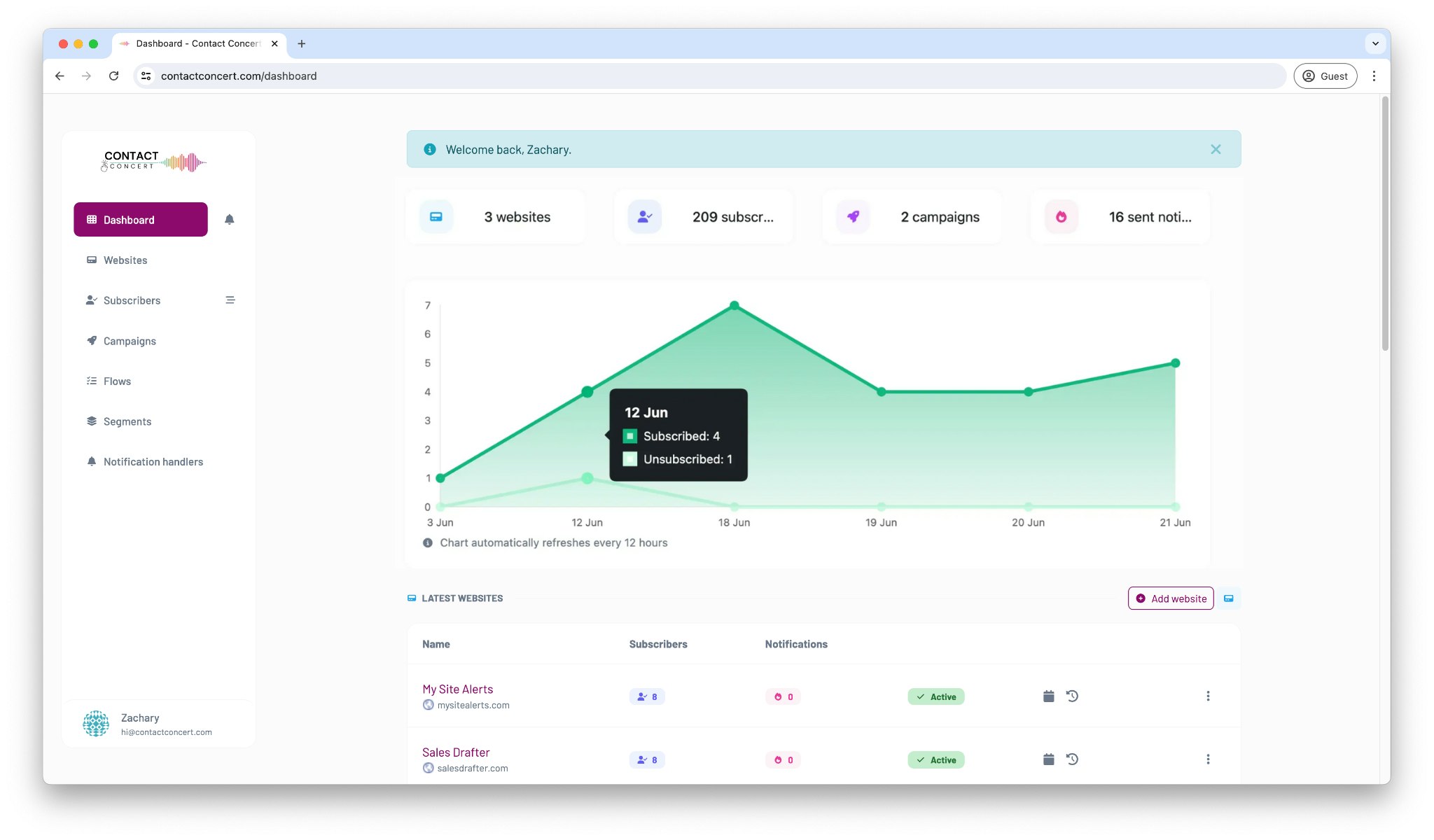Dismiss the Welcome back banner
The width and height of the screenshot is (1434, 840).
click(x=1216, y=149)
